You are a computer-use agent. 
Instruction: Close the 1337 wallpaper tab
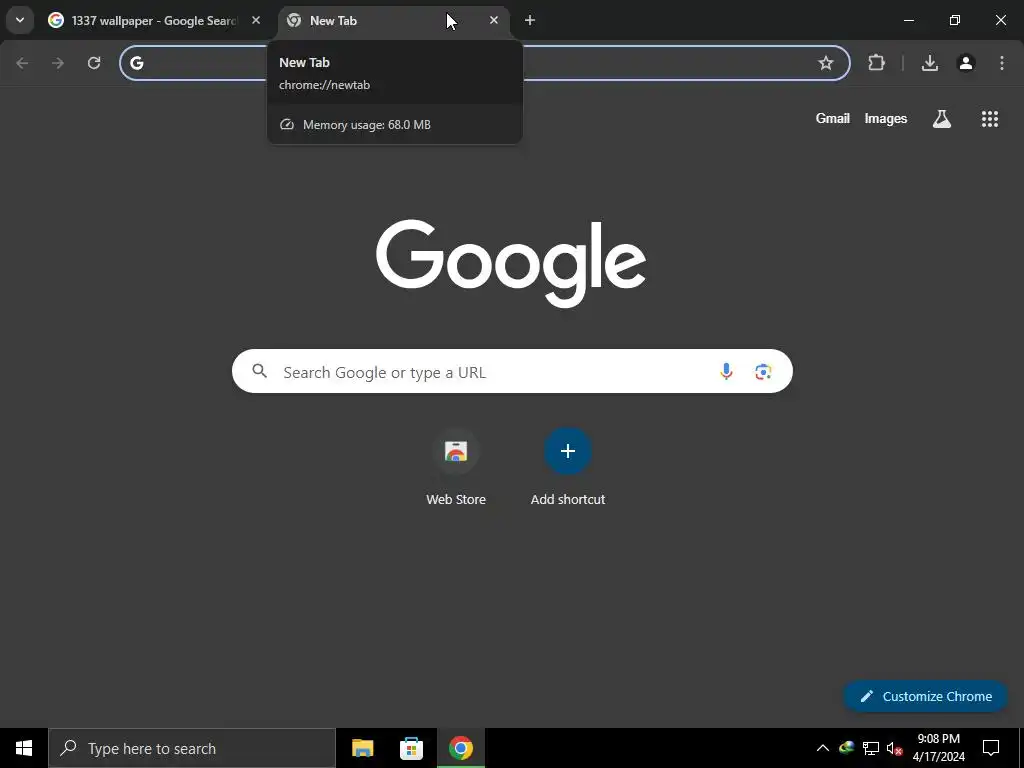(x=256, y=20)
